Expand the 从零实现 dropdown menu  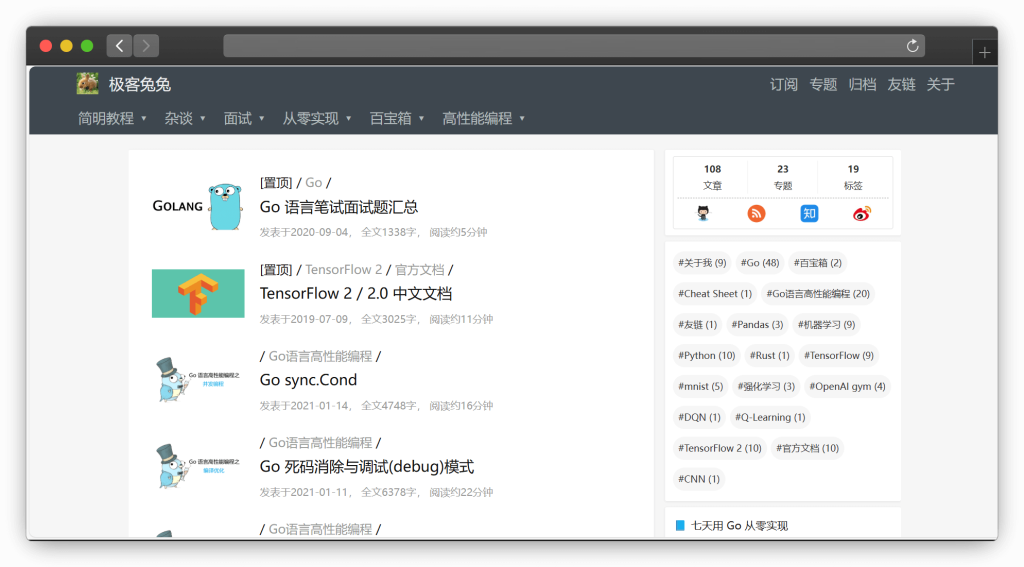pos(317,118)
